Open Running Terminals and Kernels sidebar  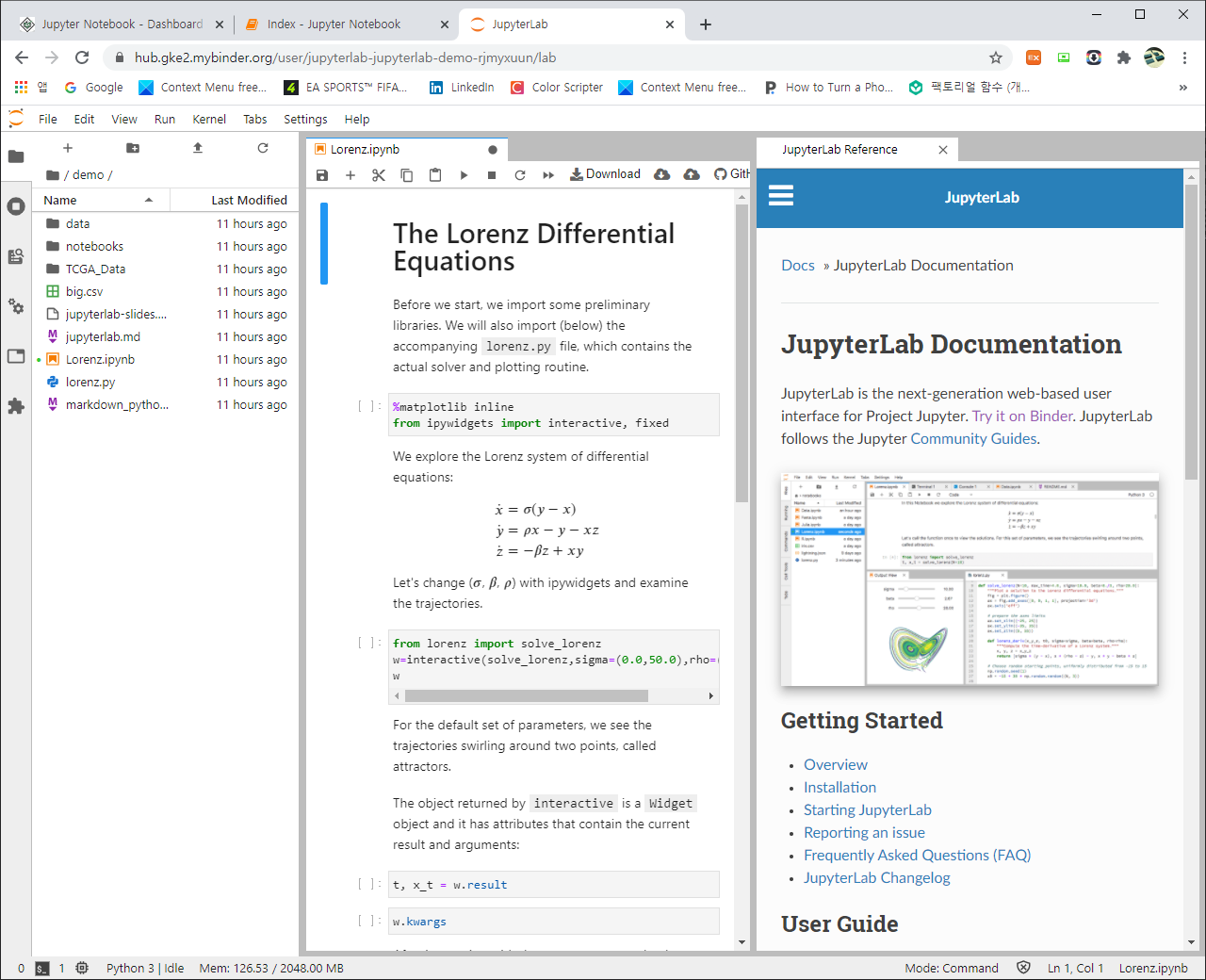(x=16, y=206)
